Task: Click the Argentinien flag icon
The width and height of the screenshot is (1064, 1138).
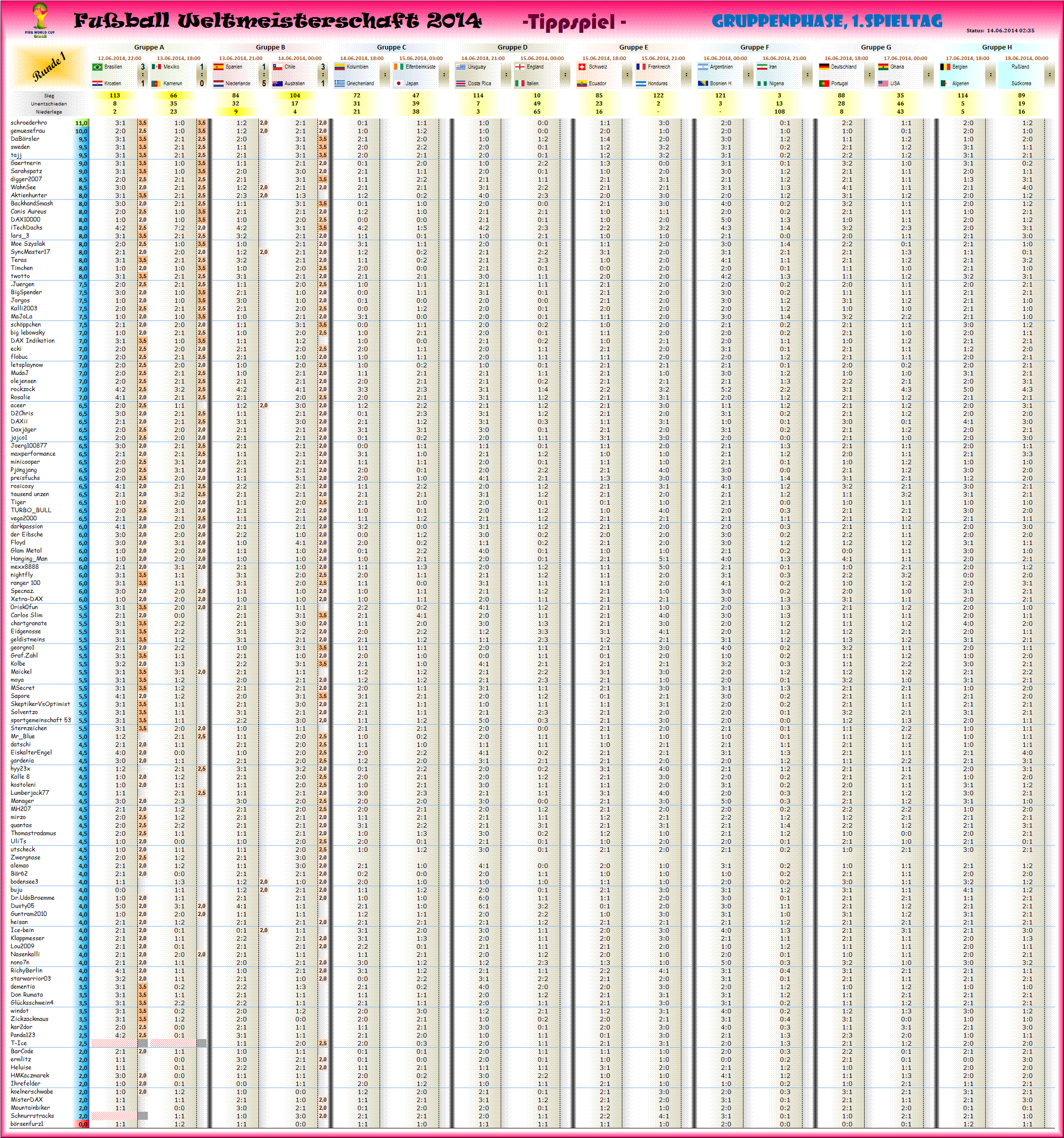Action: (703, 67)
